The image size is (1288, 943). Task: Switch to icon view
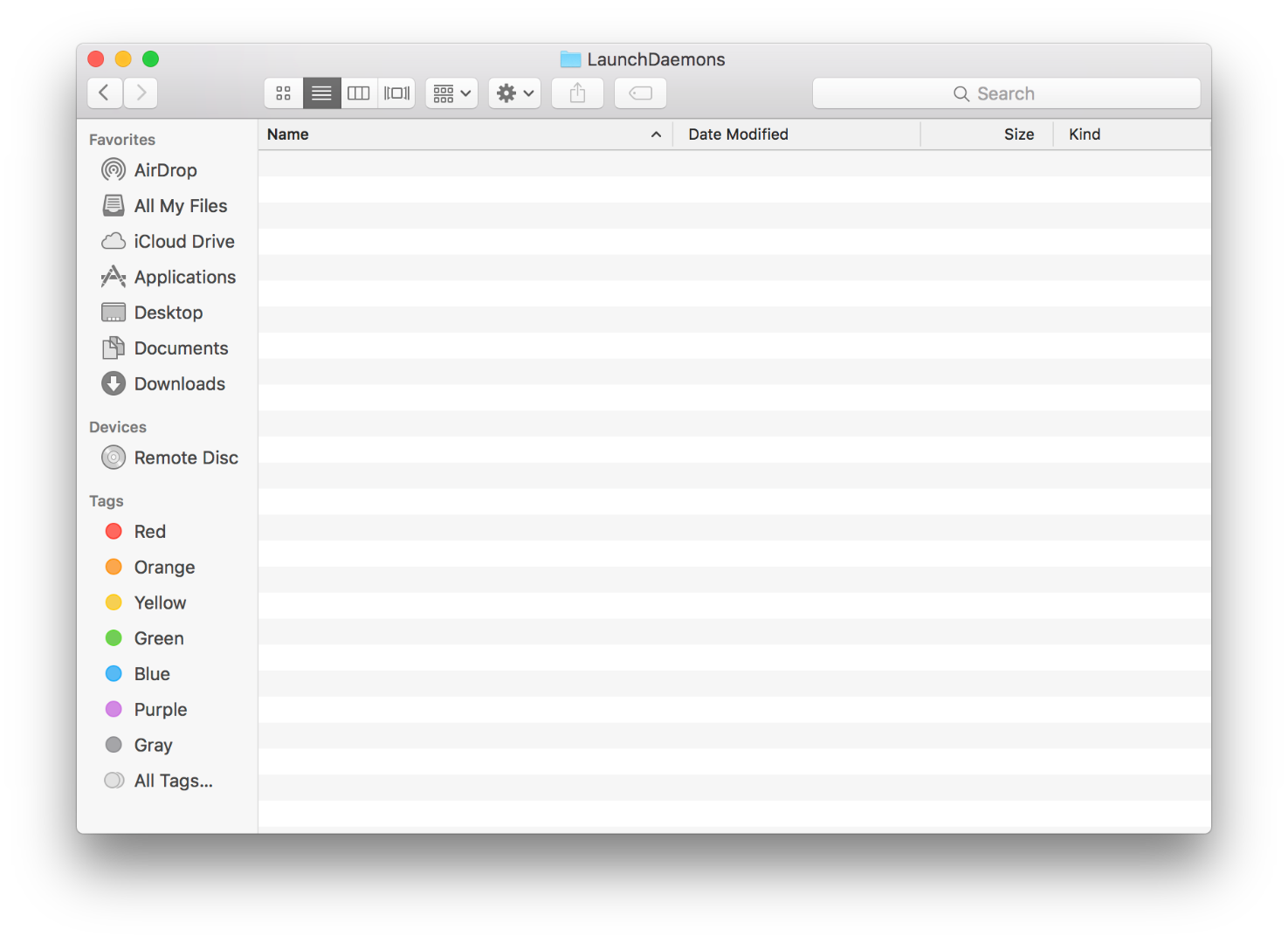tap(284, 93)
